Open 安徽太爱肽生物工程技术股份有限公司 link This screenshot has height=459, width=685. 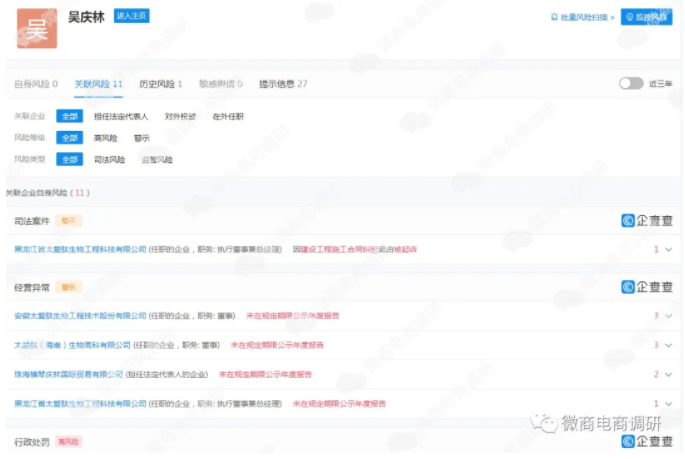point(80,316)
